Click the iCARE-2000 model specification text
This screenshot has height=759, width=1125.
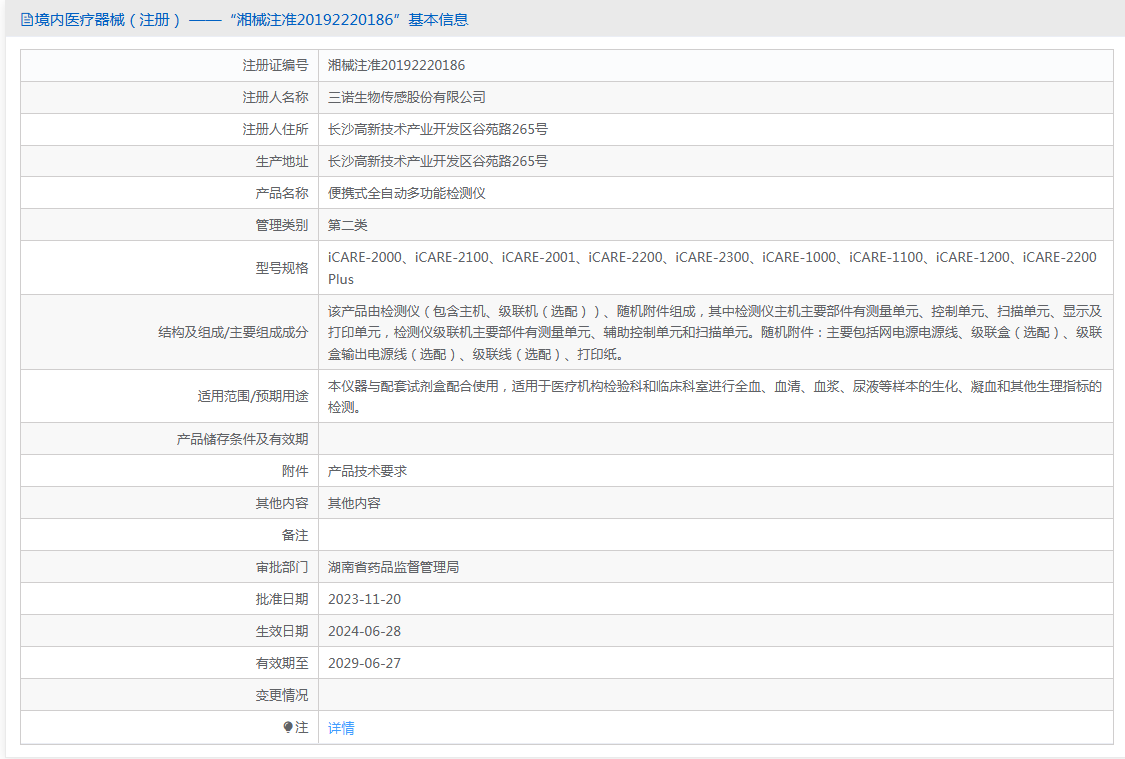(x=364, y=258)
